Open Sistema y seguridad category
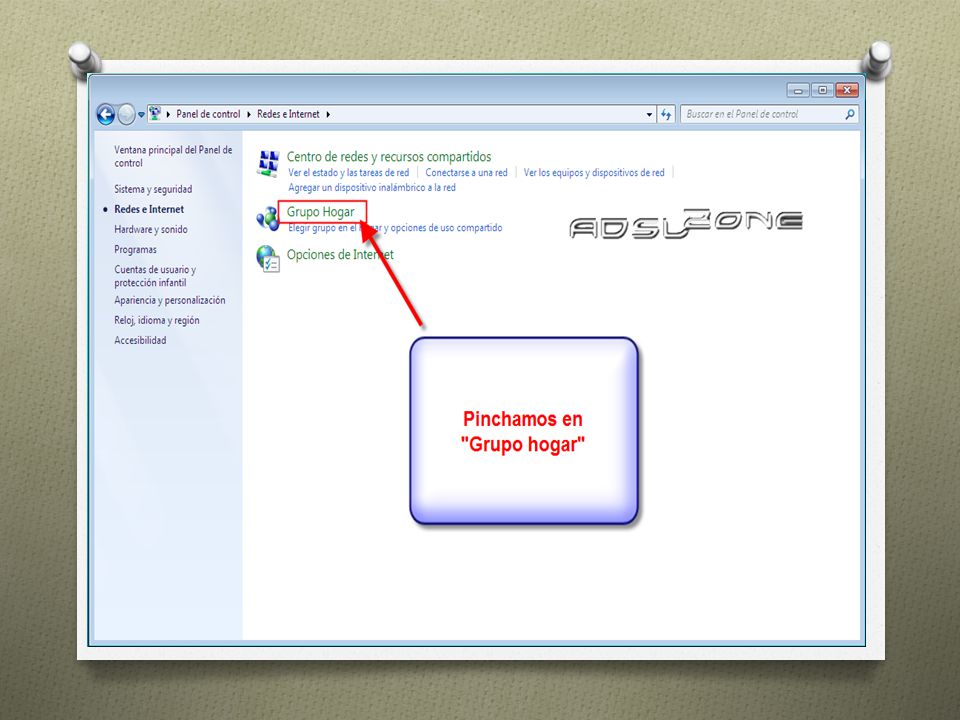Viewport: 960px width, 720px height. 153,189
